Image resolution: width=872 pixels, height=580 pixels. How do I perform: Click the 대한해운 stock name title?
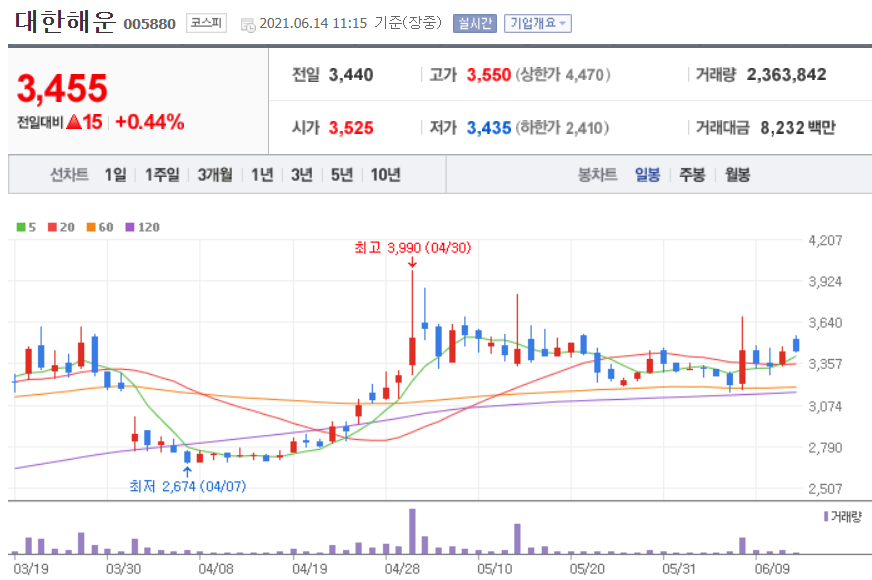tap(65, 22)
